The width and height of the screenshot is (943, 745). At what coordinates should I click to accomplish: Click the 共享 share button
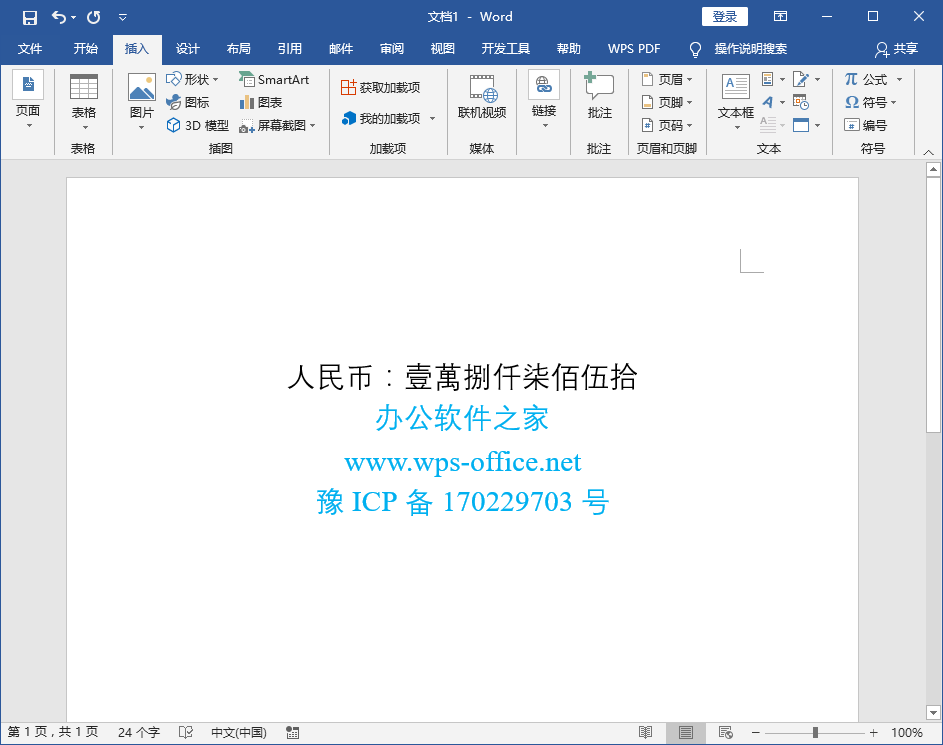897,49
